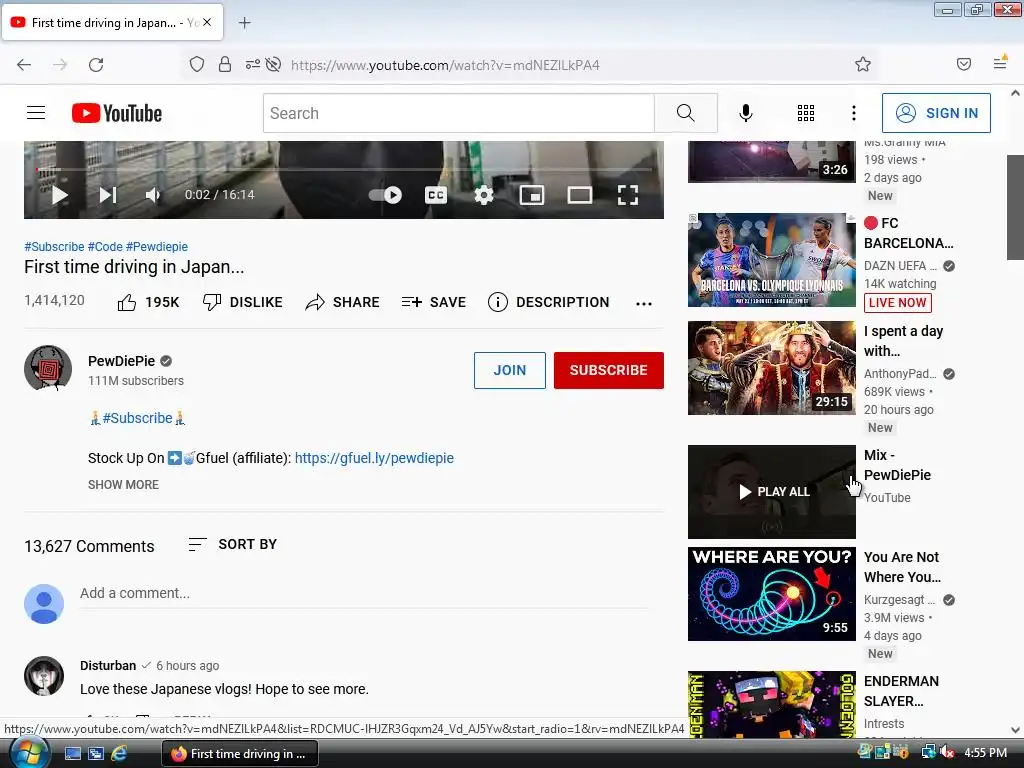Seek on the video progress bar

point(344,169)
